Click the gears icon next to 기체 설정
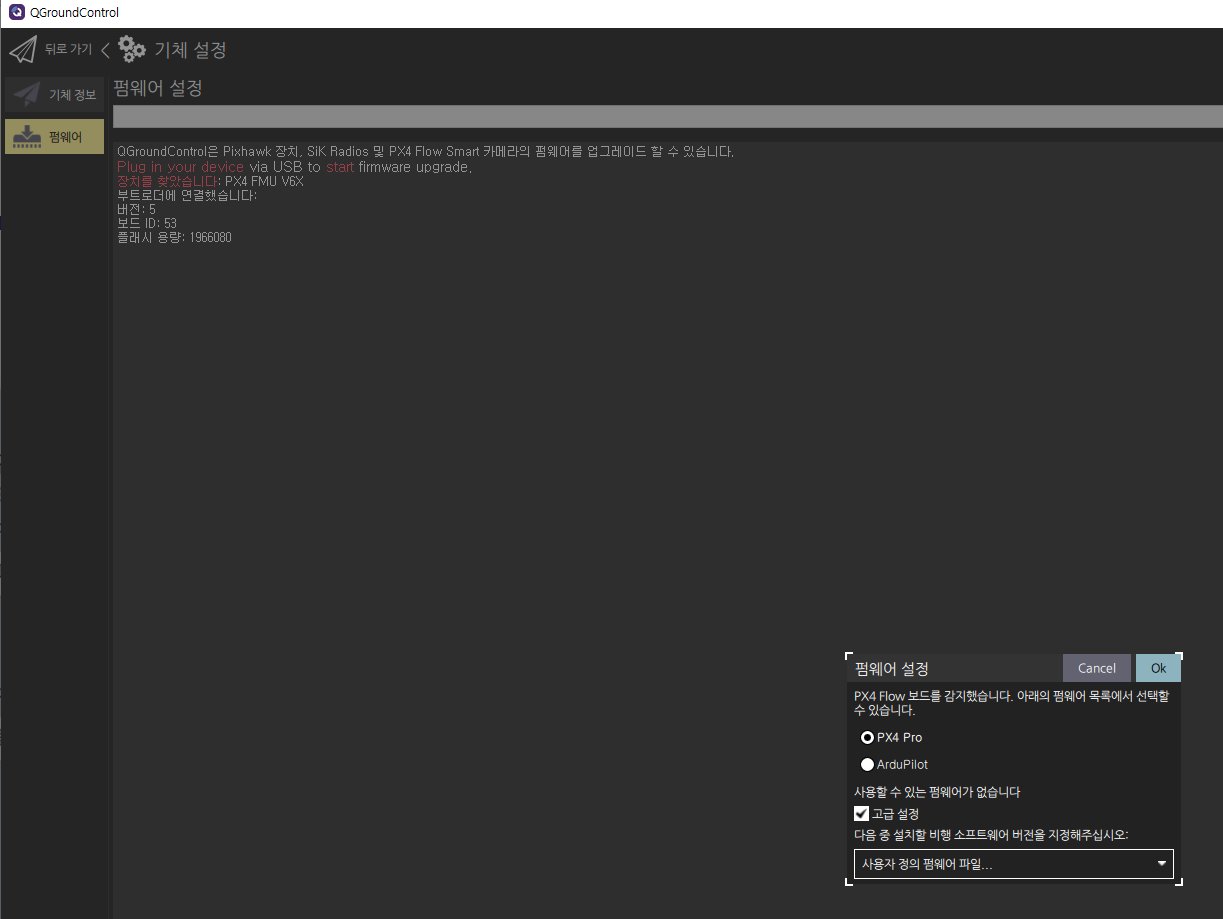 click(x=132, y=49)
